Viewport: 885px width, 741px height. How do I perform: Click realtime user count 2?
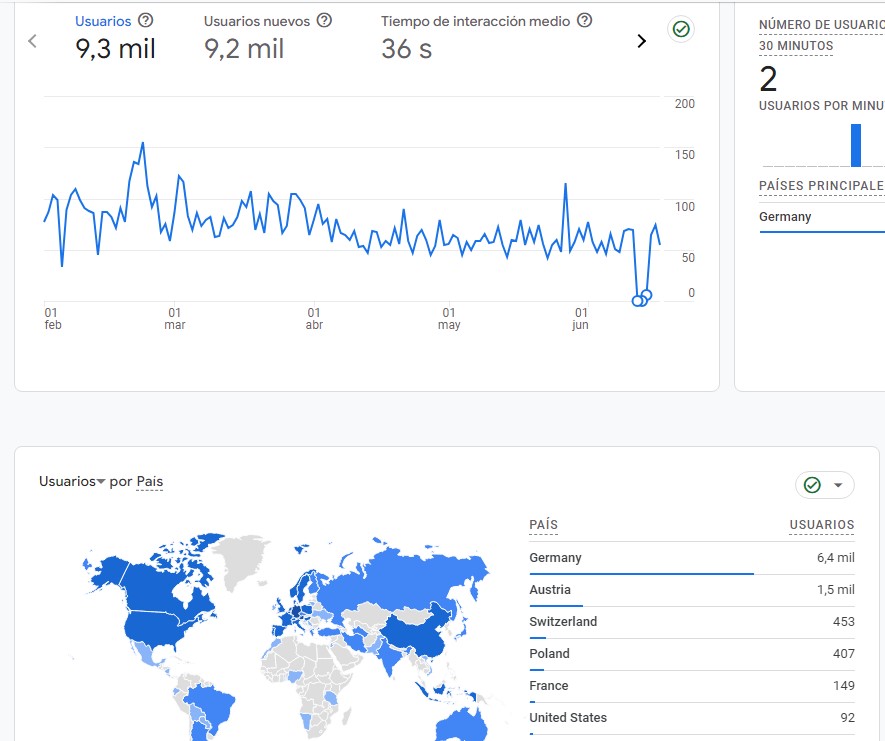[768, 78]
